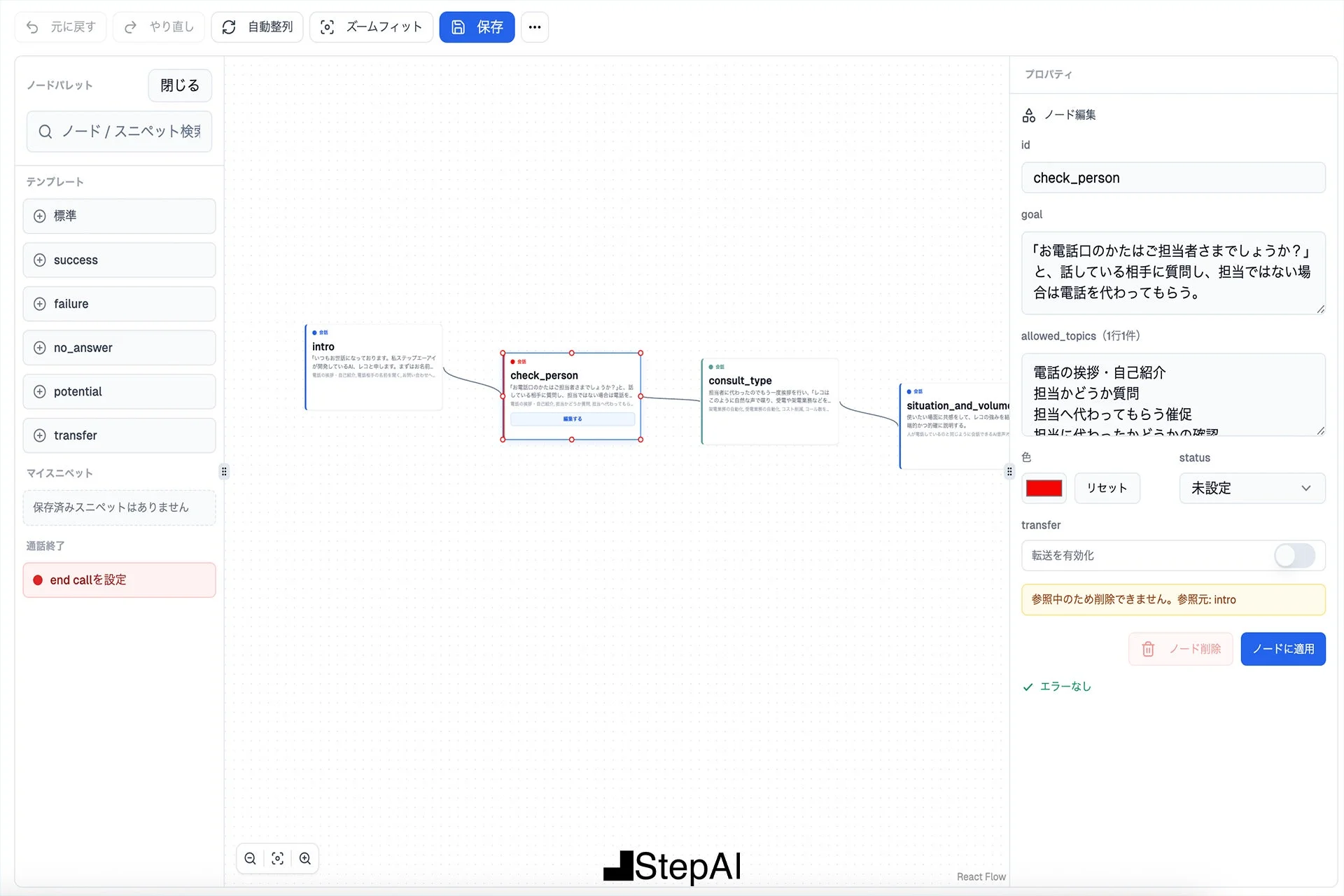Trigger auto-arrange with the 自動整列 icon
This screenshot has height=896, width=1344.
[229, 27]
